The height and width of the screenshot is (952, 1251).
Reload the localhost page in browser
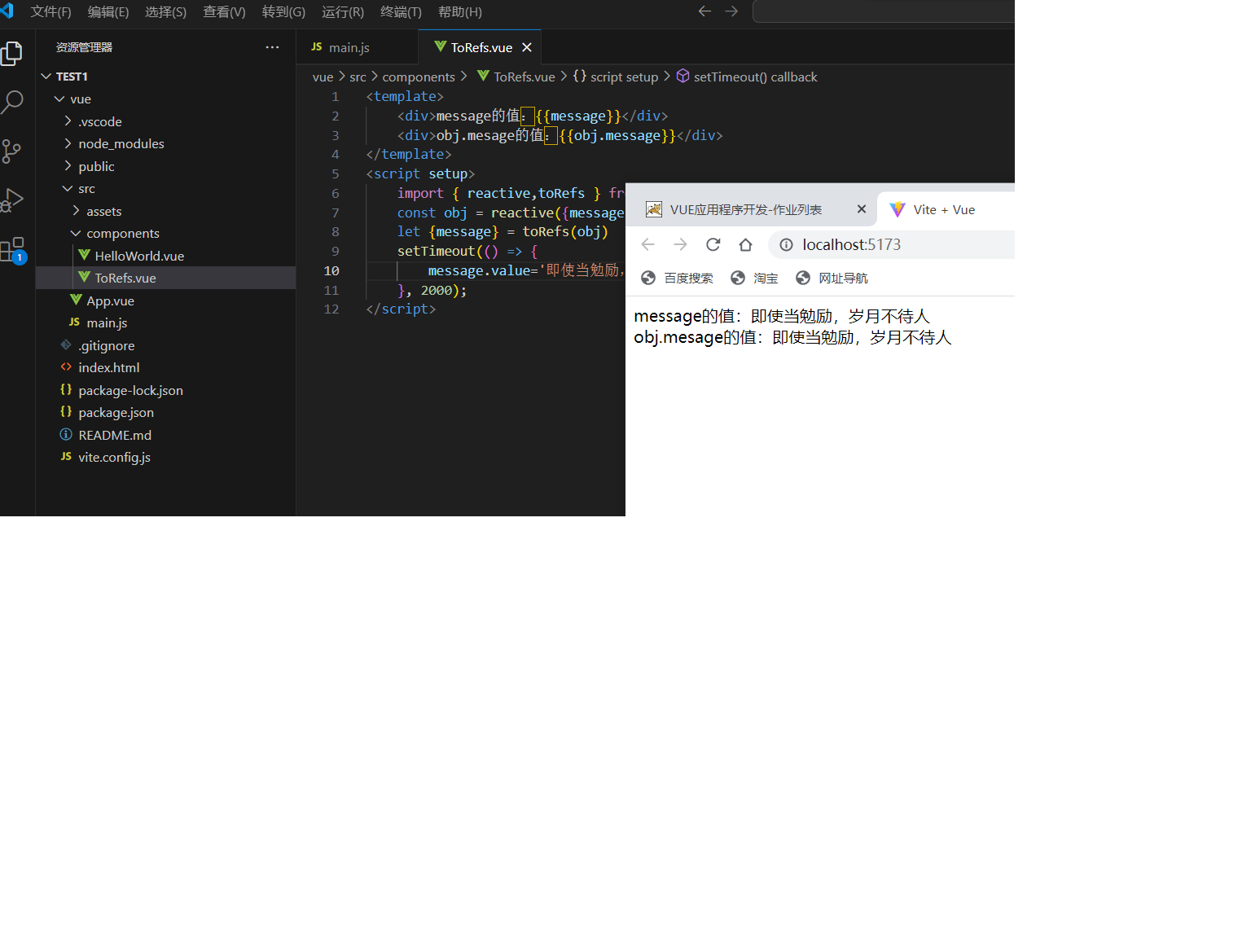pos(713,244)
